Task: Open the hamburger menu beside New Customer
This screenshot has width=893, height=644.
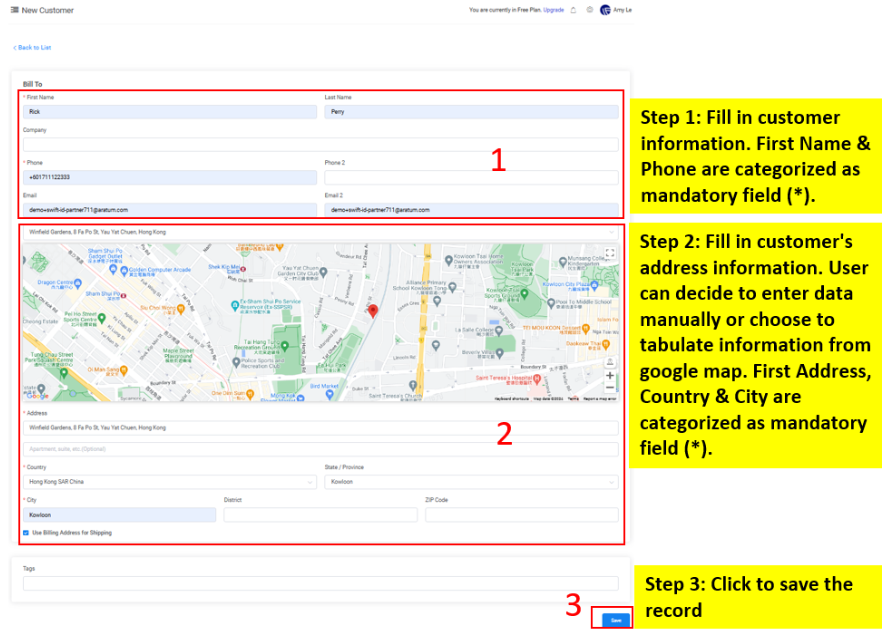Action: [14, 10]
